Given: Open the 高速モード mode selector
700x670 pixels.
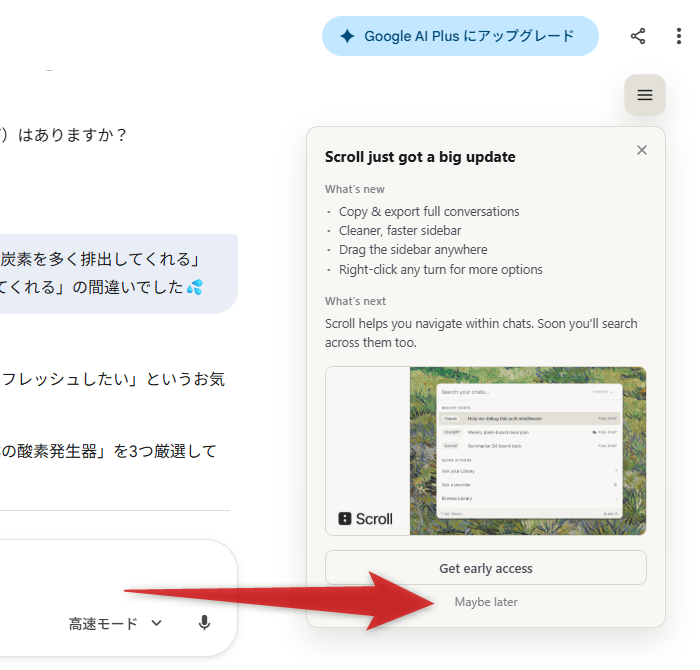Looking at the screenshot, I should click(x=104, y=624).
